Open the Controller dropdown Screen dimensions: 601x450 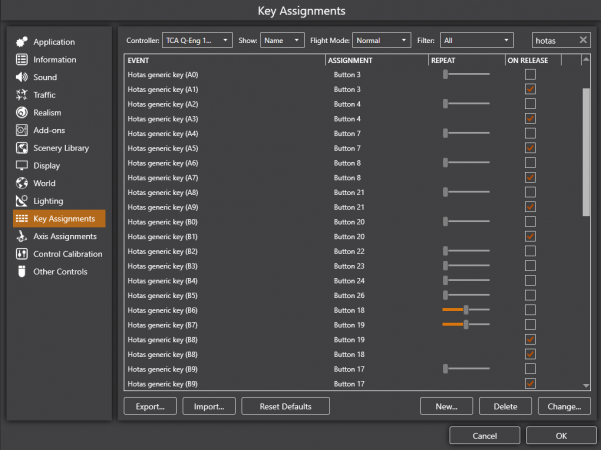[197, 40]
